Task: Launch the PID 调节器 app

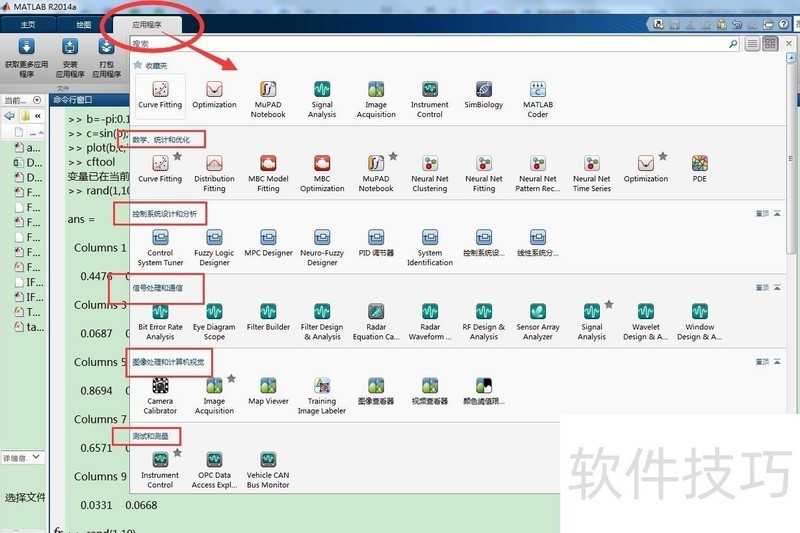Action: tap(376, 243)
